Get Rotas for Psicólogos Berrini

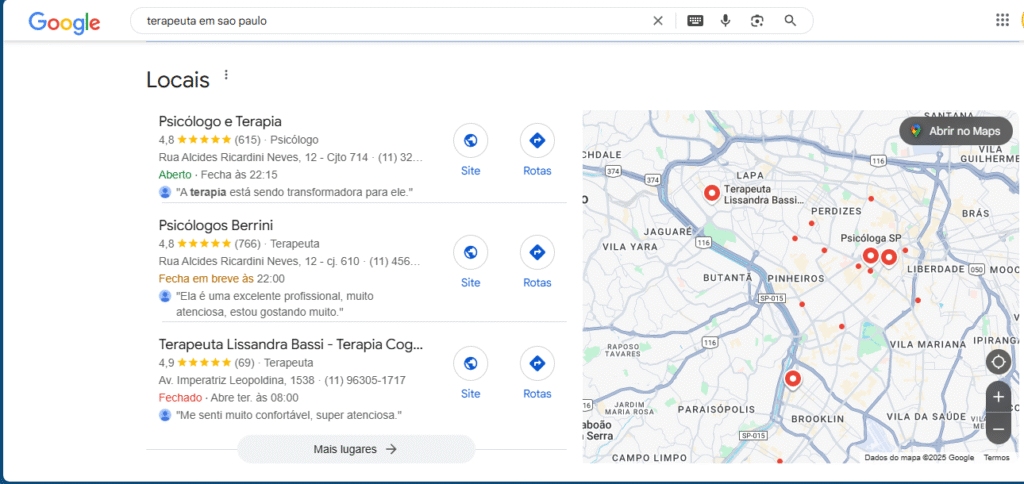(537, 263)
